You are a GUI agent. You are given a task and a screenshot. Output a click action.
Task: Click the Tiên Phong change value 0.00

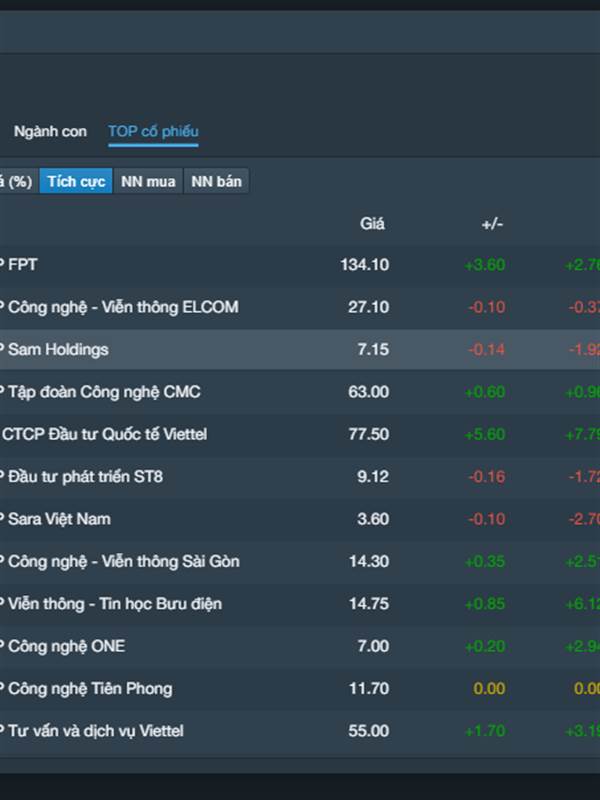click(489, 688)
